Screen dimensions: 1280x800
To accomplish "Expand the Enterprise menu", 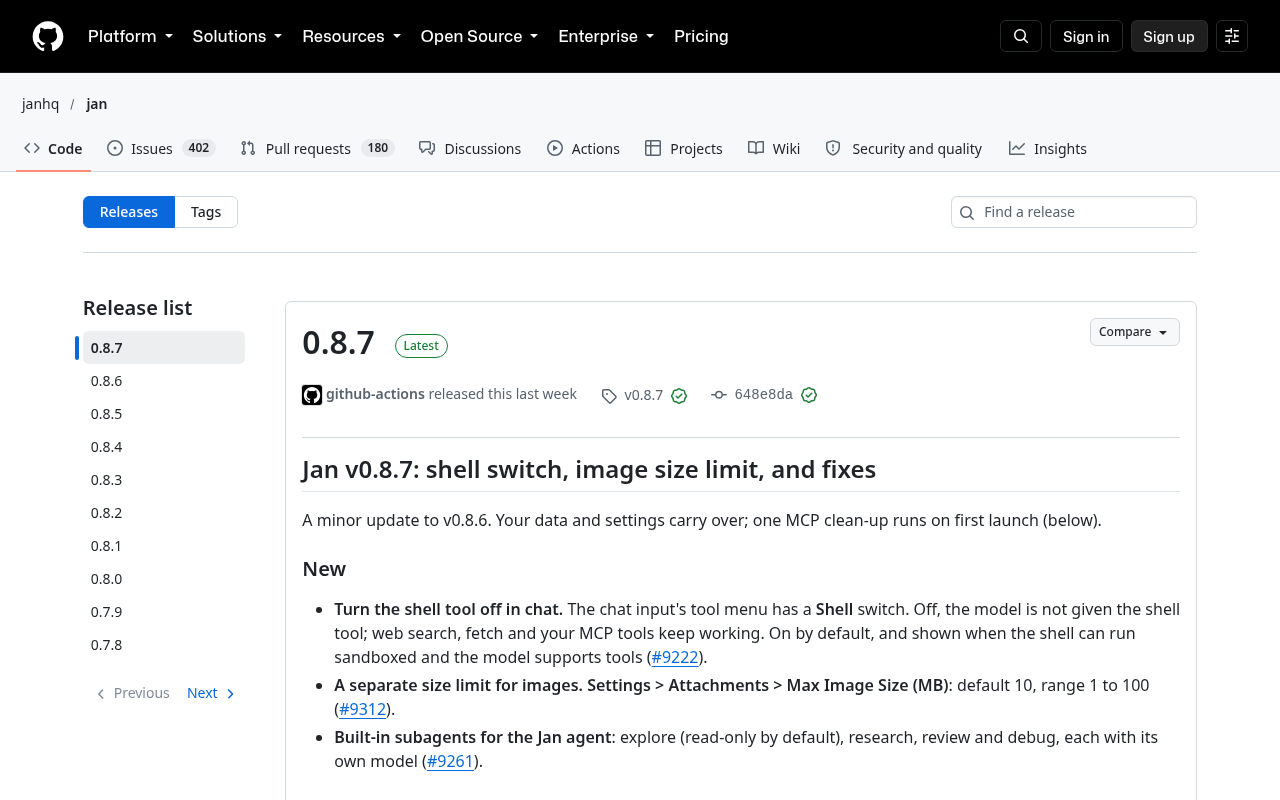I will (x=606, y=36).
